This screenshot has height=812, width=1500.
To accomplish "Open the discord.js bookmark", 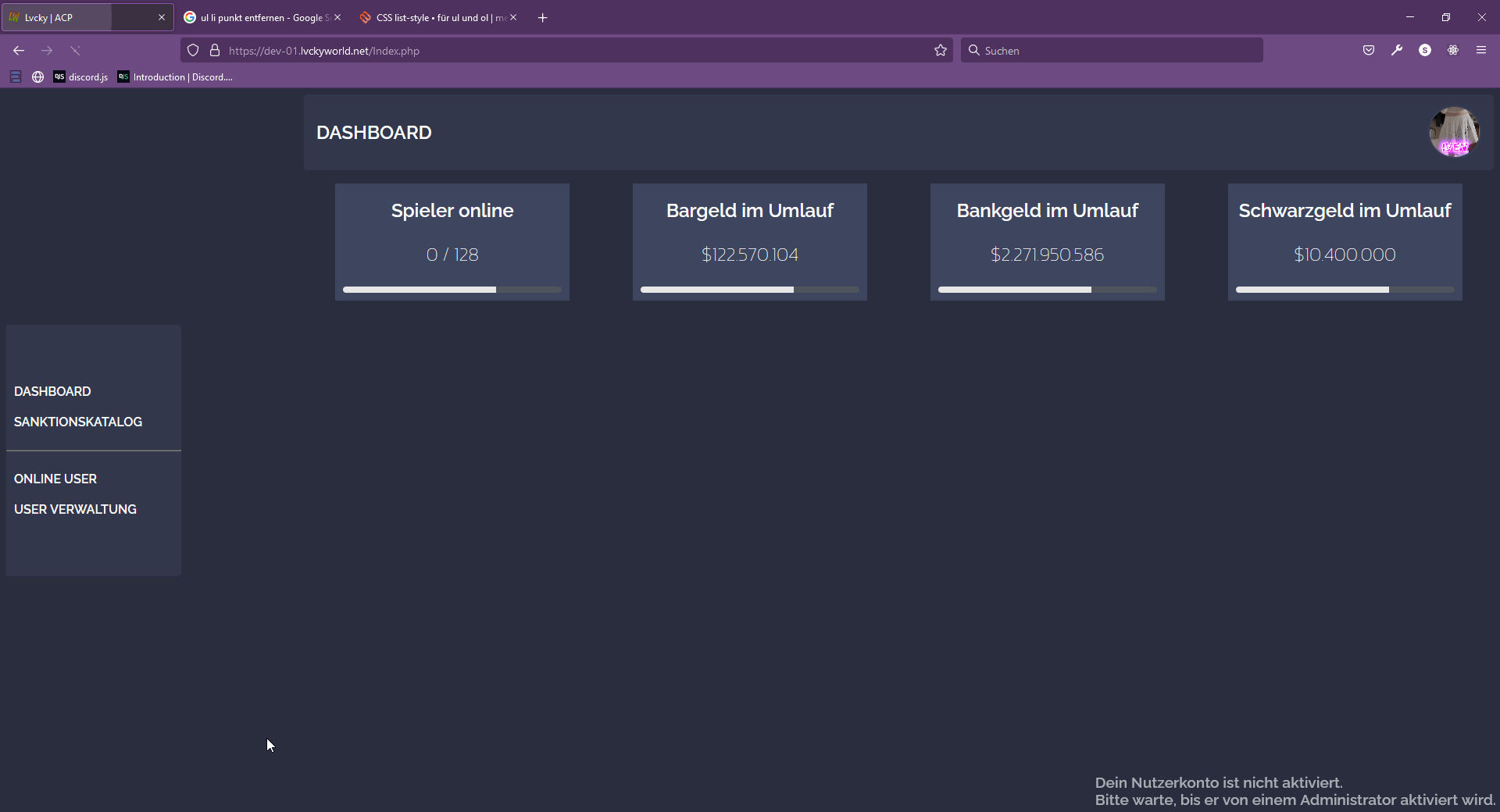I will point(81,77).
